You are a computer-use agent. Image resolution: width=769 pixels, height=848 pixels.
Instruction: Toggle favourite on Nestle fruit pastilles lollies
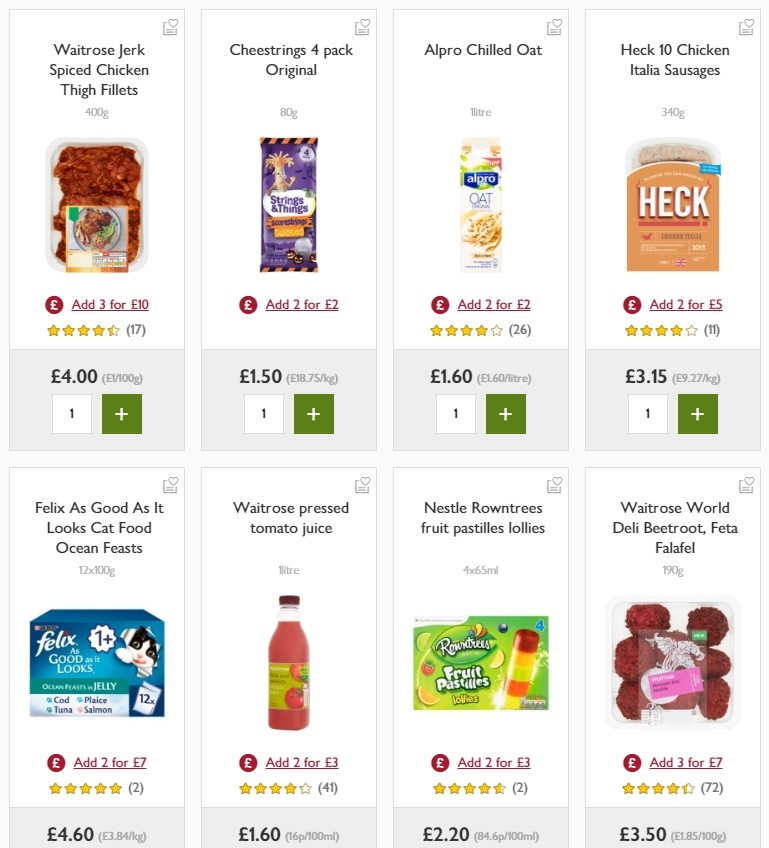coord(554,484)
